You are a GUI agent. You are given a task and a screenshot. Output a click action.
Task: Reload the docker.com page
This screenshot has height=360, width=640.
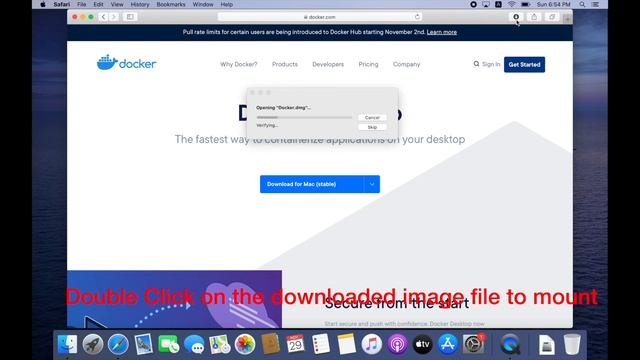[x=417, y=17]
